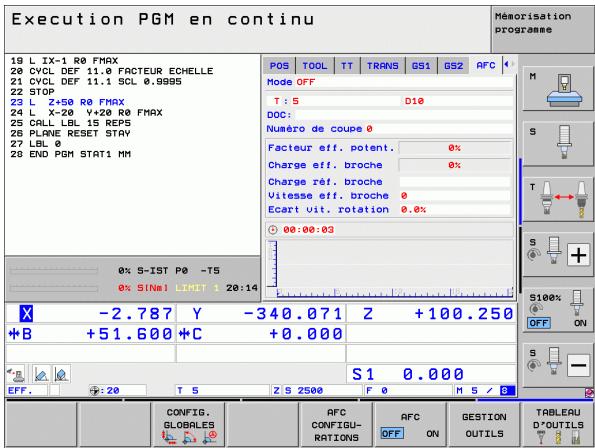This screenshot has width=595, height=448.
Task: Select the highlighted X axis label
Action: click(26, 314)
